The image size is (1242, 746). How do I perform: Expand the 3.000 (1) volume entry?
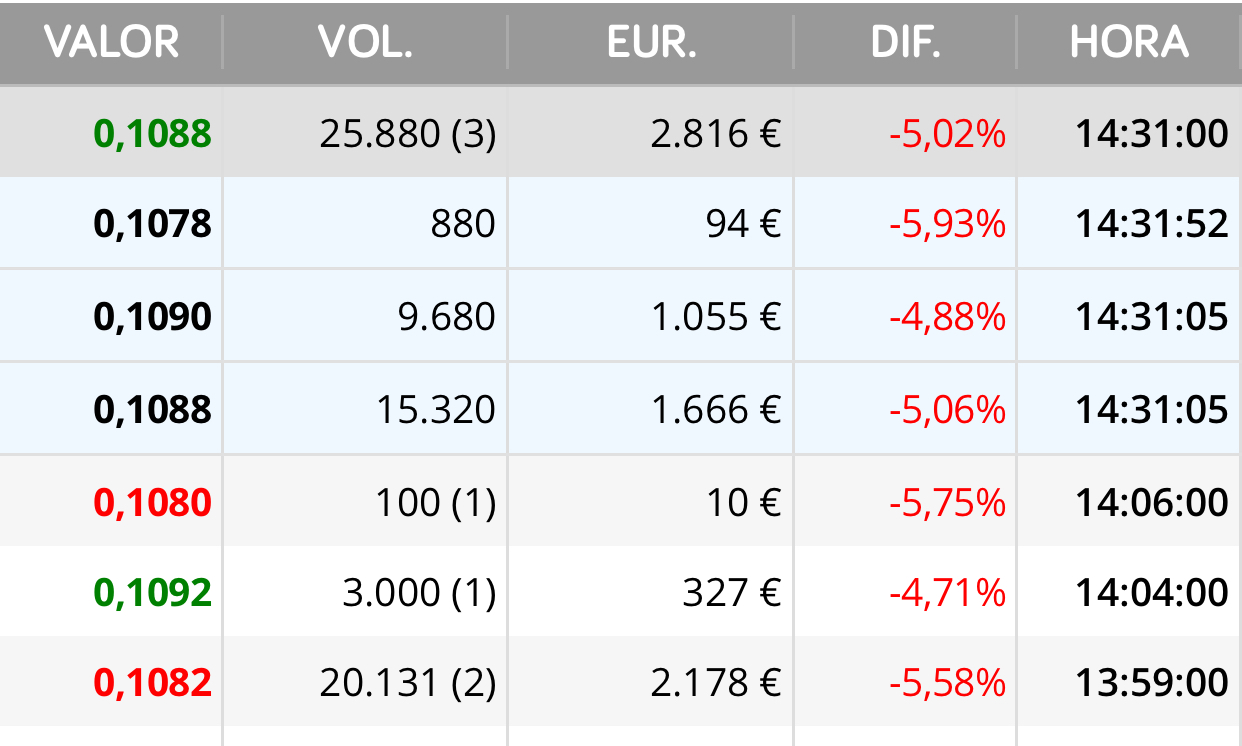419,593
